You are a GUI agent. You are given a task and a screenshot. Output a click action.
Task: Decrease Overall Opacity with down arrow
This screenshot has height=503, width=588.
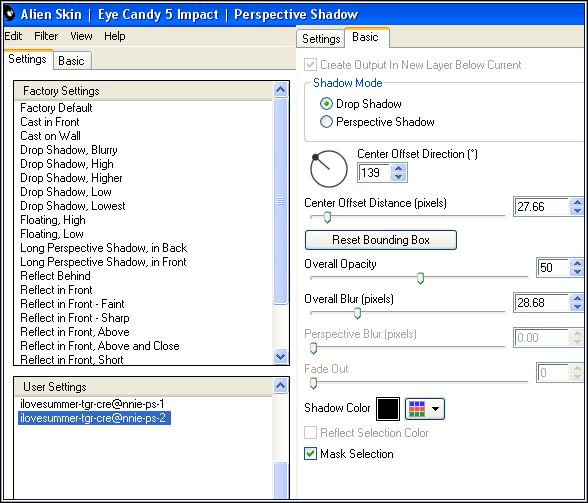tap(577, 272)
